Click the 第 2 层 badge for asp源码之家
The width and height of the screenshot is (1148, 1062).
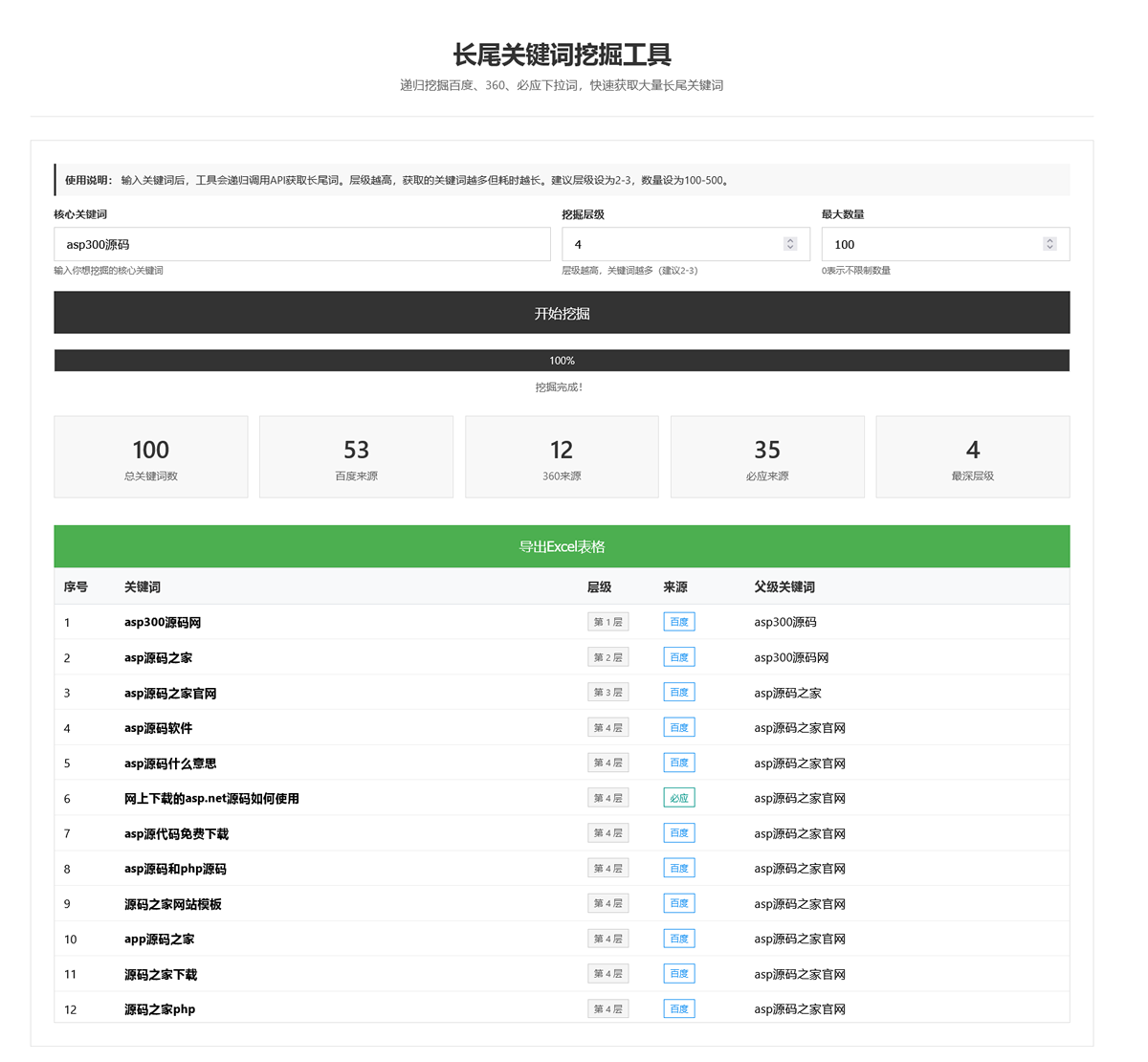pyautogui.click(x=608, y=656)
